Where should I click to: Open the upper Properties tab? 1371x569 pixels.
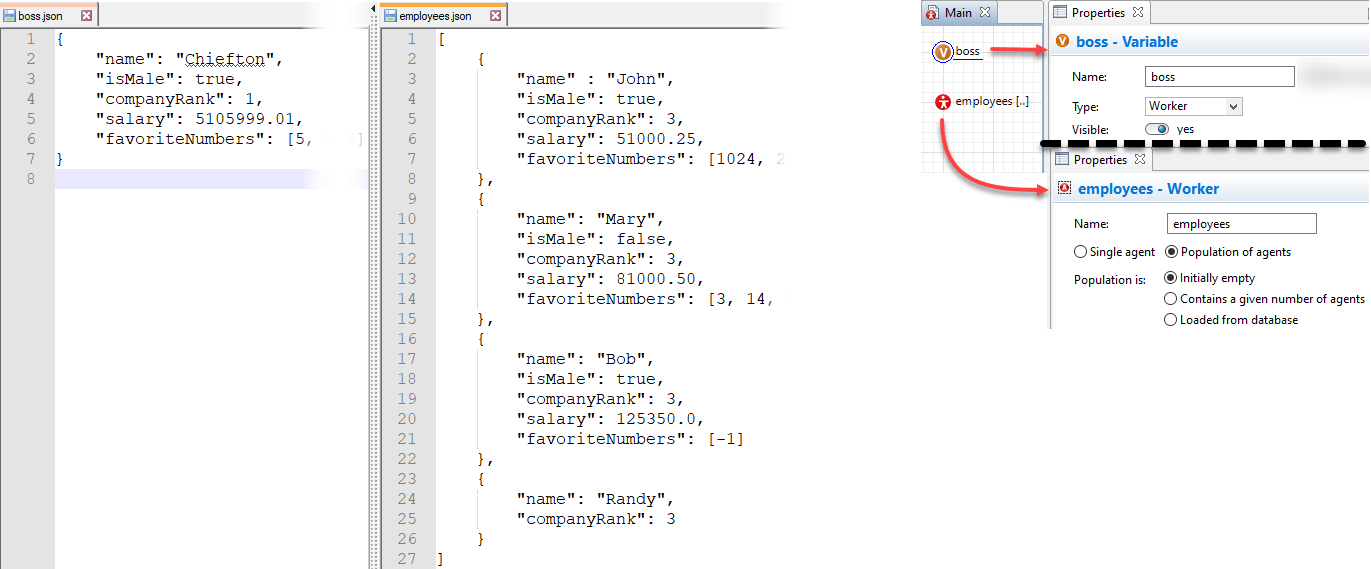click(x=1098, y=13)
